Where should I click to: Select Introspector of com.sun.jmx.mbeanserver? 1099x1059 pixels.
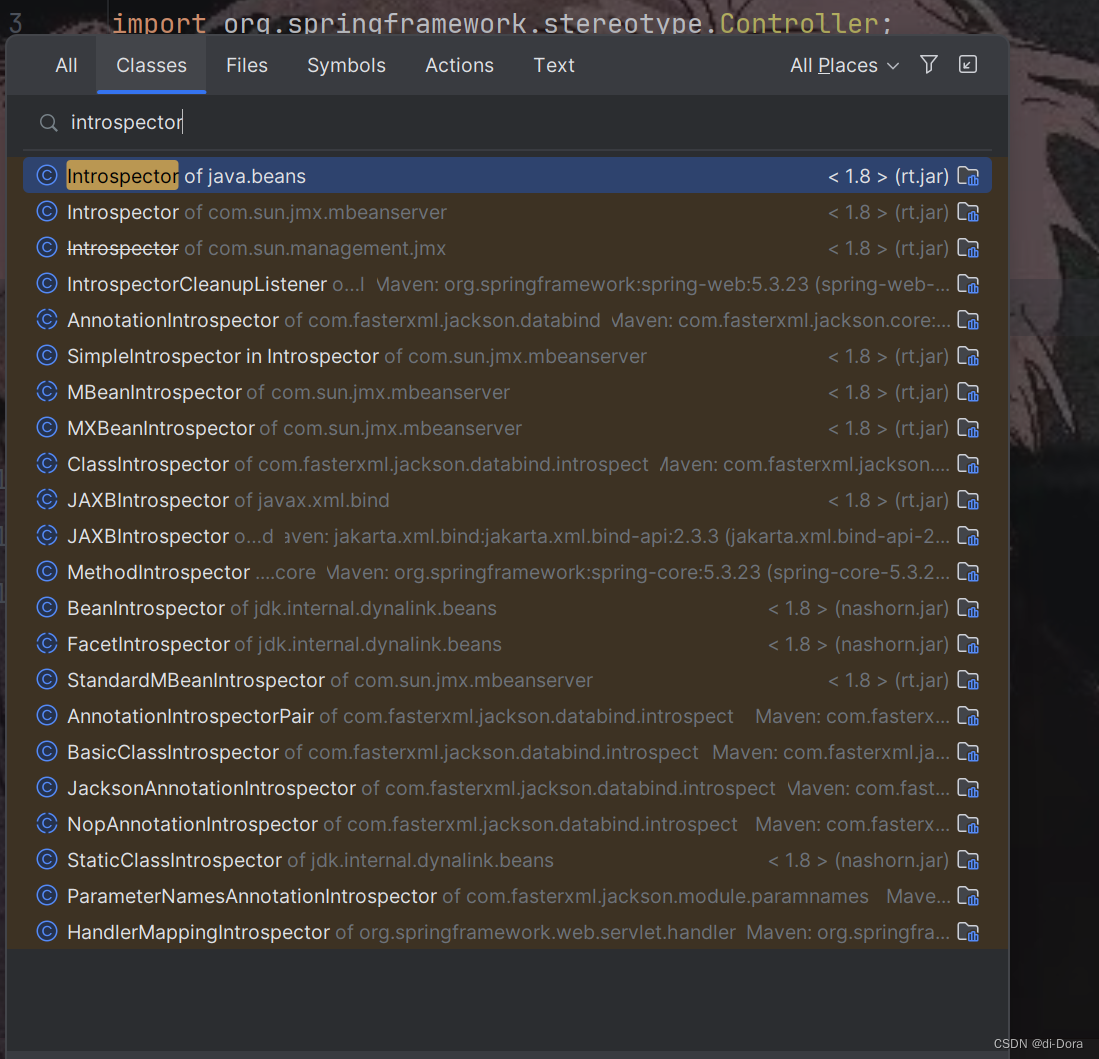tap(507, 212)
